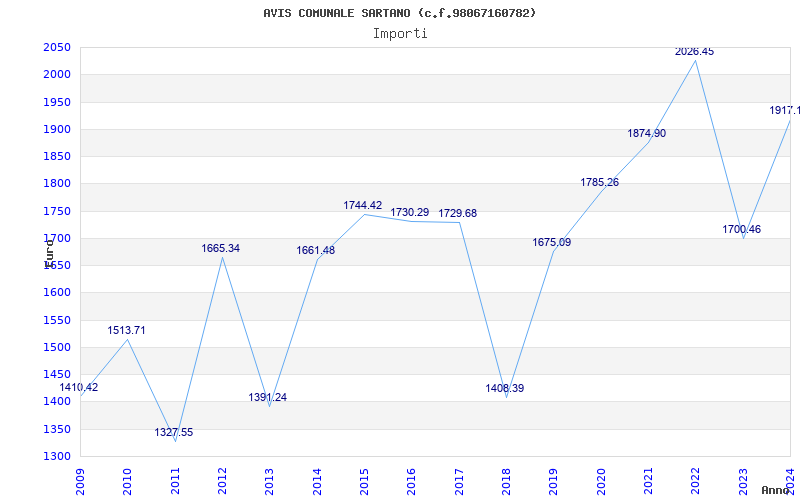Click the 2013 data label 1391.24
The height and width of the screenshot is (500, 800).
(x=268, y=397)
